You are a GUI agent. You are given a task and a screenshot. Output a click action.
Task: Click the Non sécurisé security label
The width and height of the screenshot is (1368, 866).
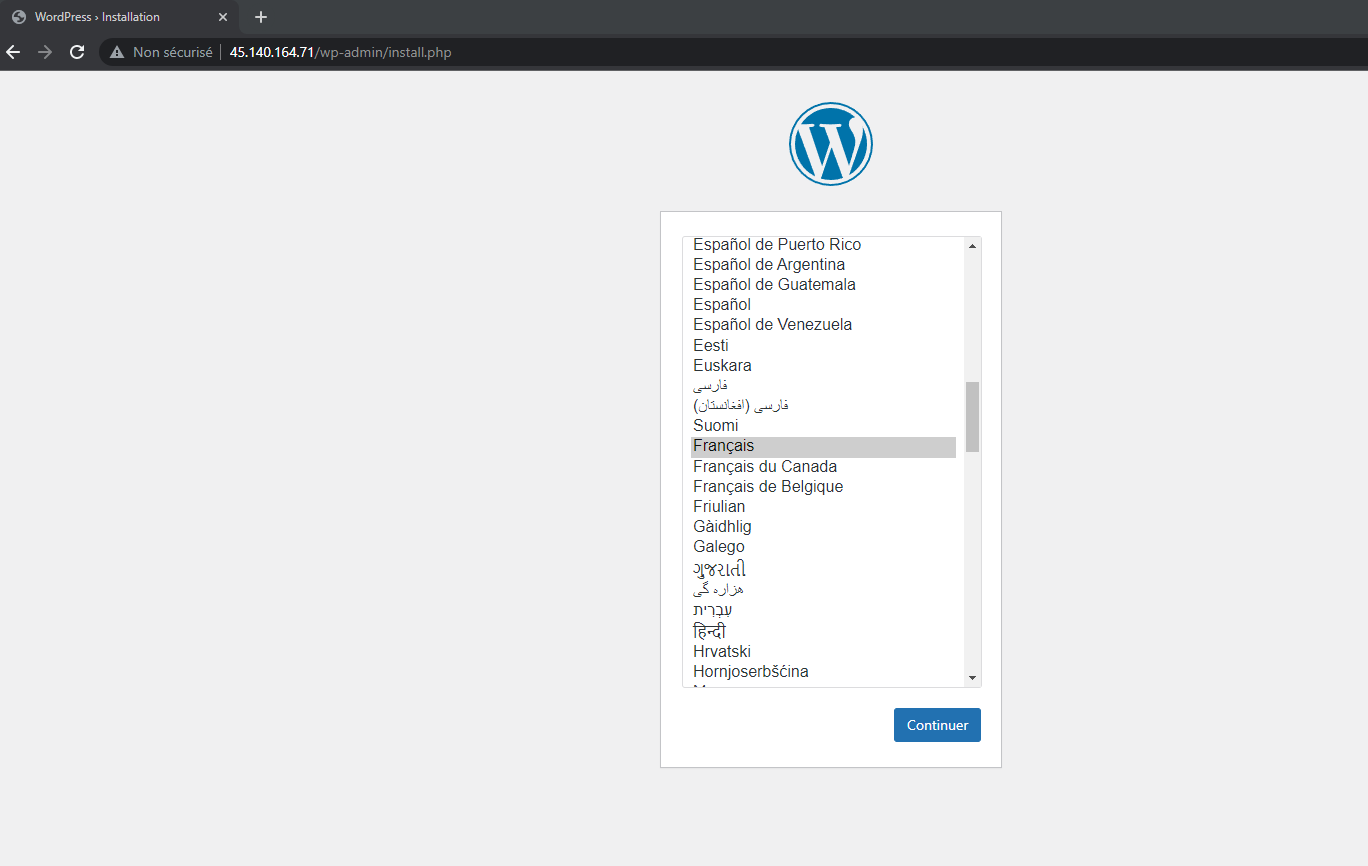pos(173,52)
